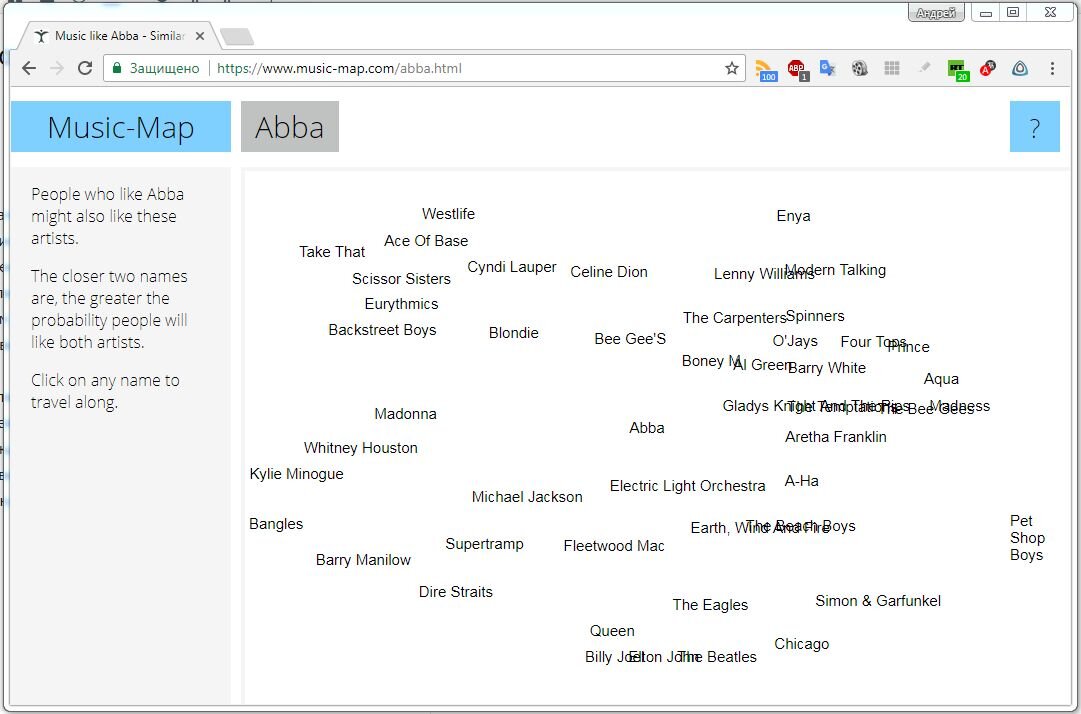Click the browser forward arrow

click(57, 68)
